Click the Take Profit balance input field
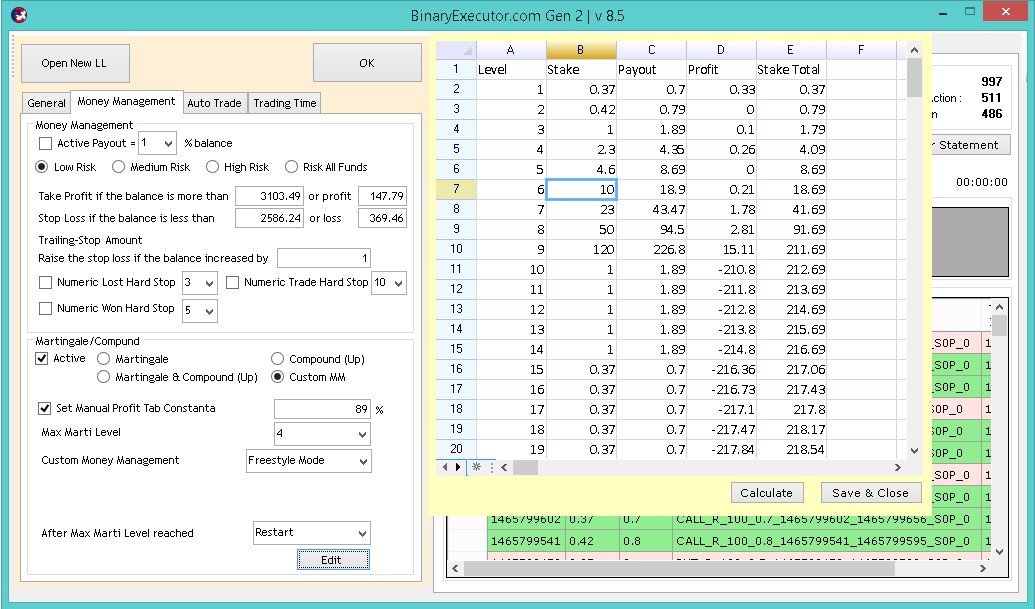The image size is (1035, 609). coord(269,196)
